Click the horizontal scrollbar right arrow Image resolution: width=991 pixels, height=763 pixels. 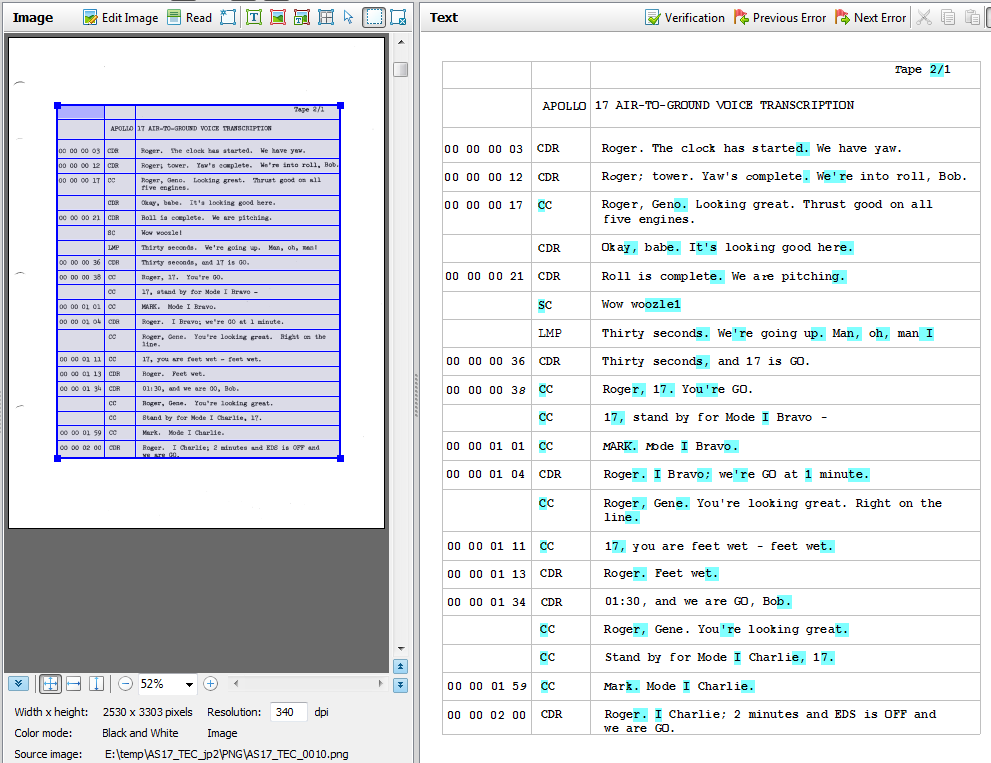pos(380,683)
